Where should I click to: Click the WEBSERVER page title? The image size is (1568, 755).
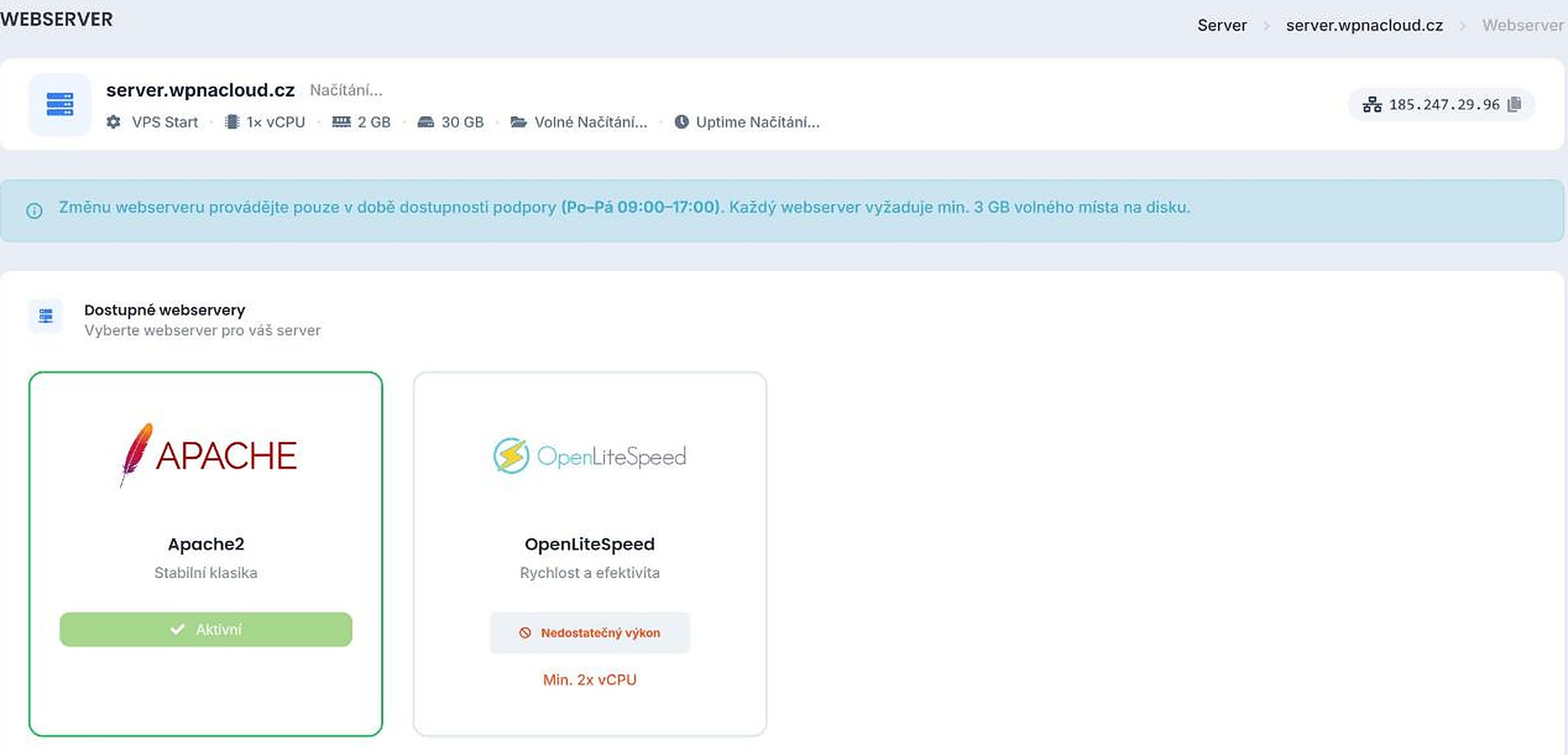[x=56, y=19]
